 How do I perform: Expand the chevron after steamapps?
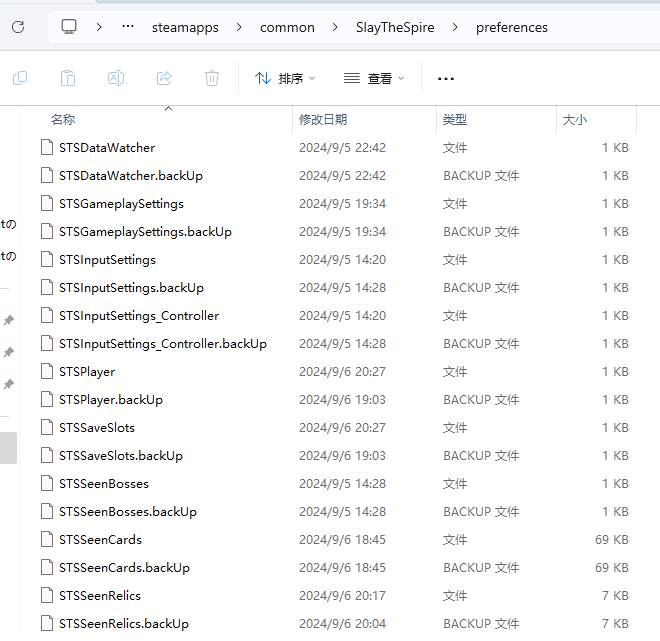tap(239, 27)
